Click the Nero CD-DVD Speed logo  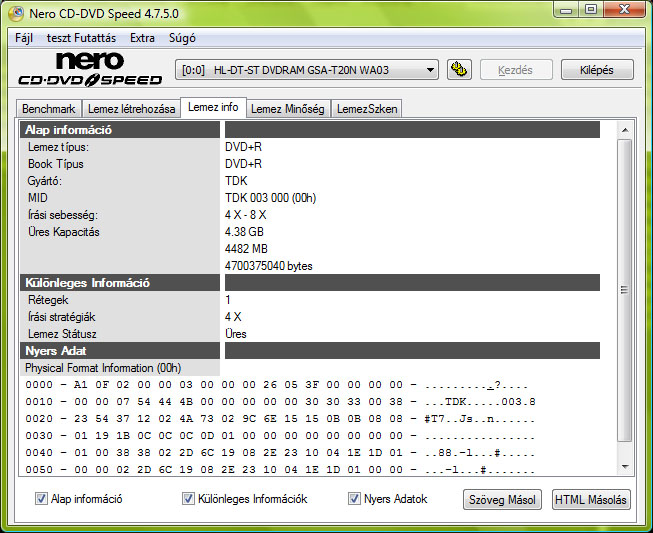coord(90,69)
